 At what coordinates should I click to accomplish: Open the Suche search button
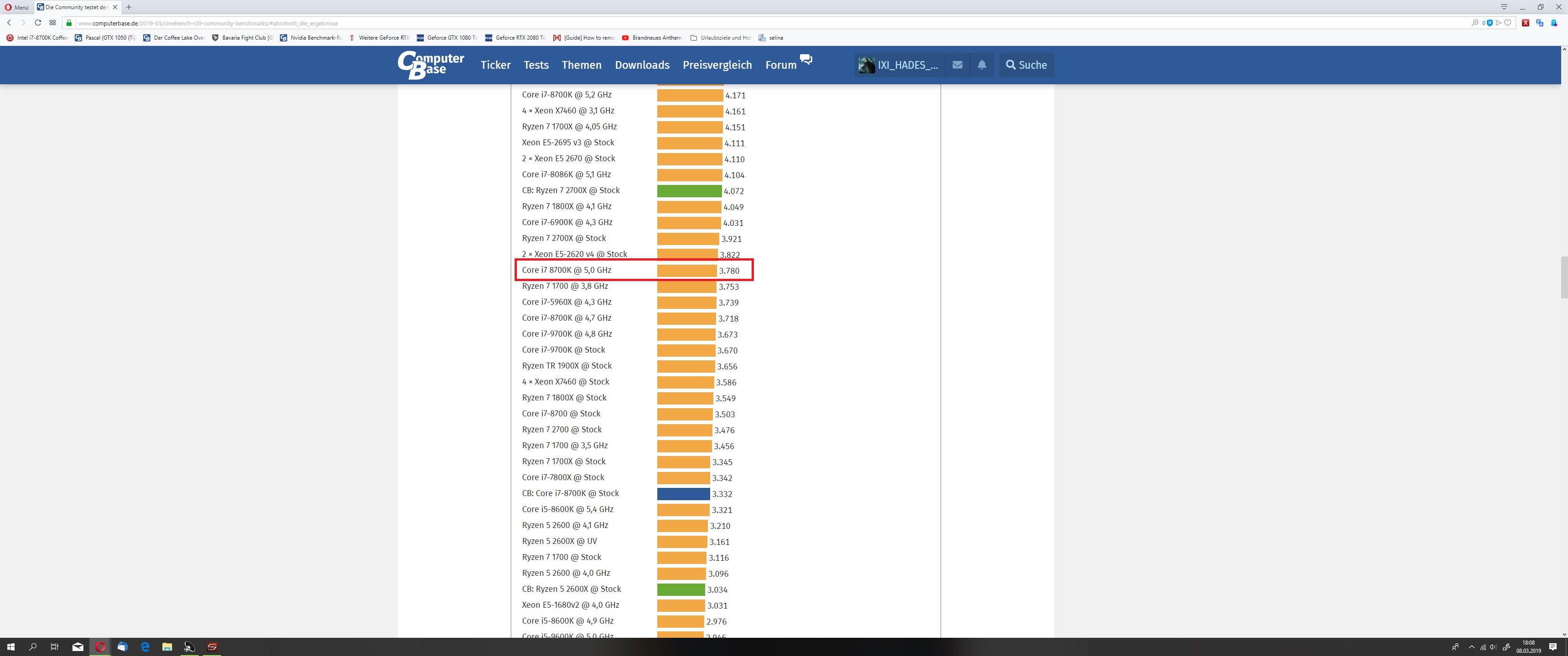(x=1026, y=65)
